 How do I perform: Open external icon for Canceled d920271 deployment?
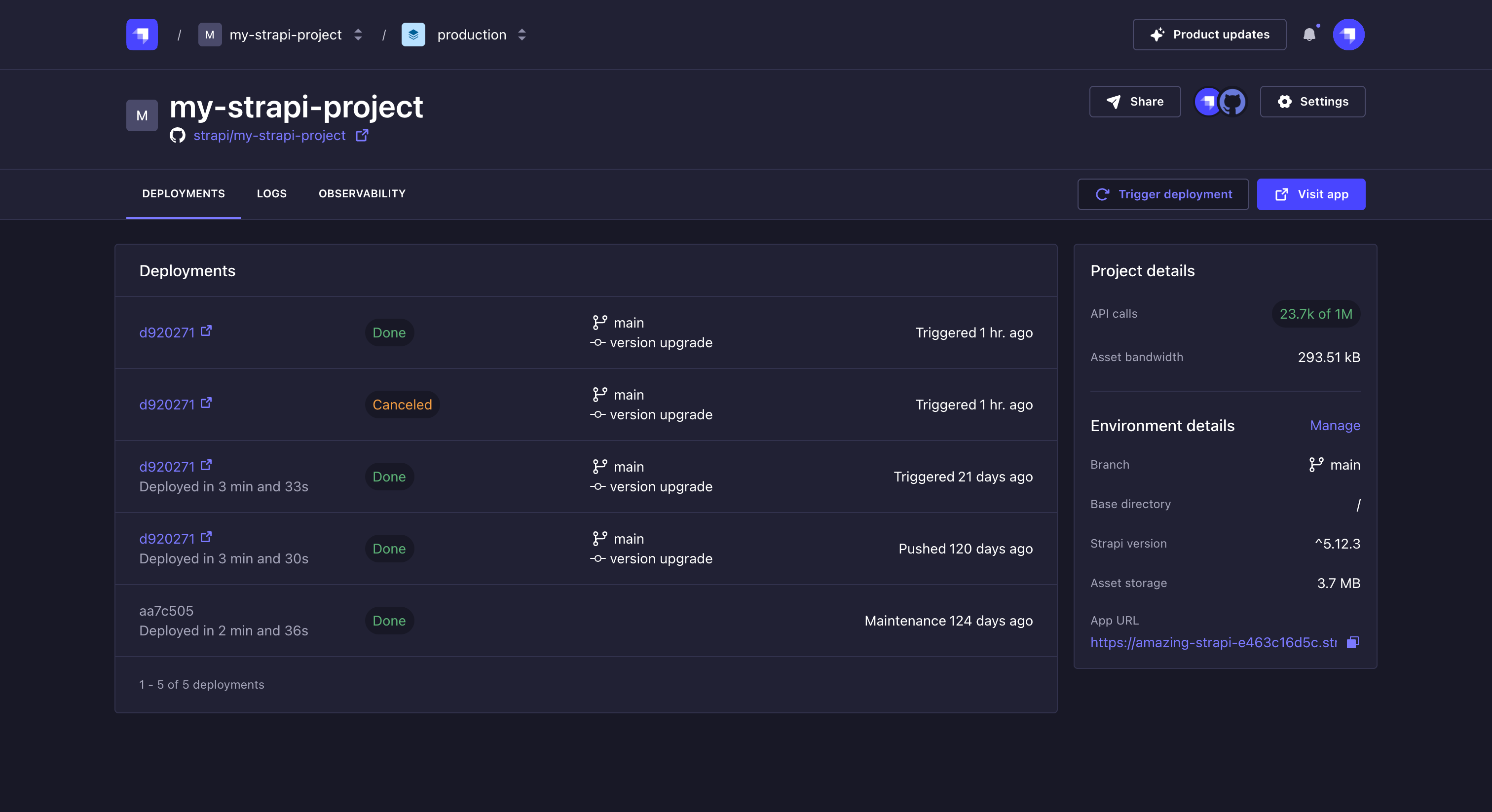[206, 403]
